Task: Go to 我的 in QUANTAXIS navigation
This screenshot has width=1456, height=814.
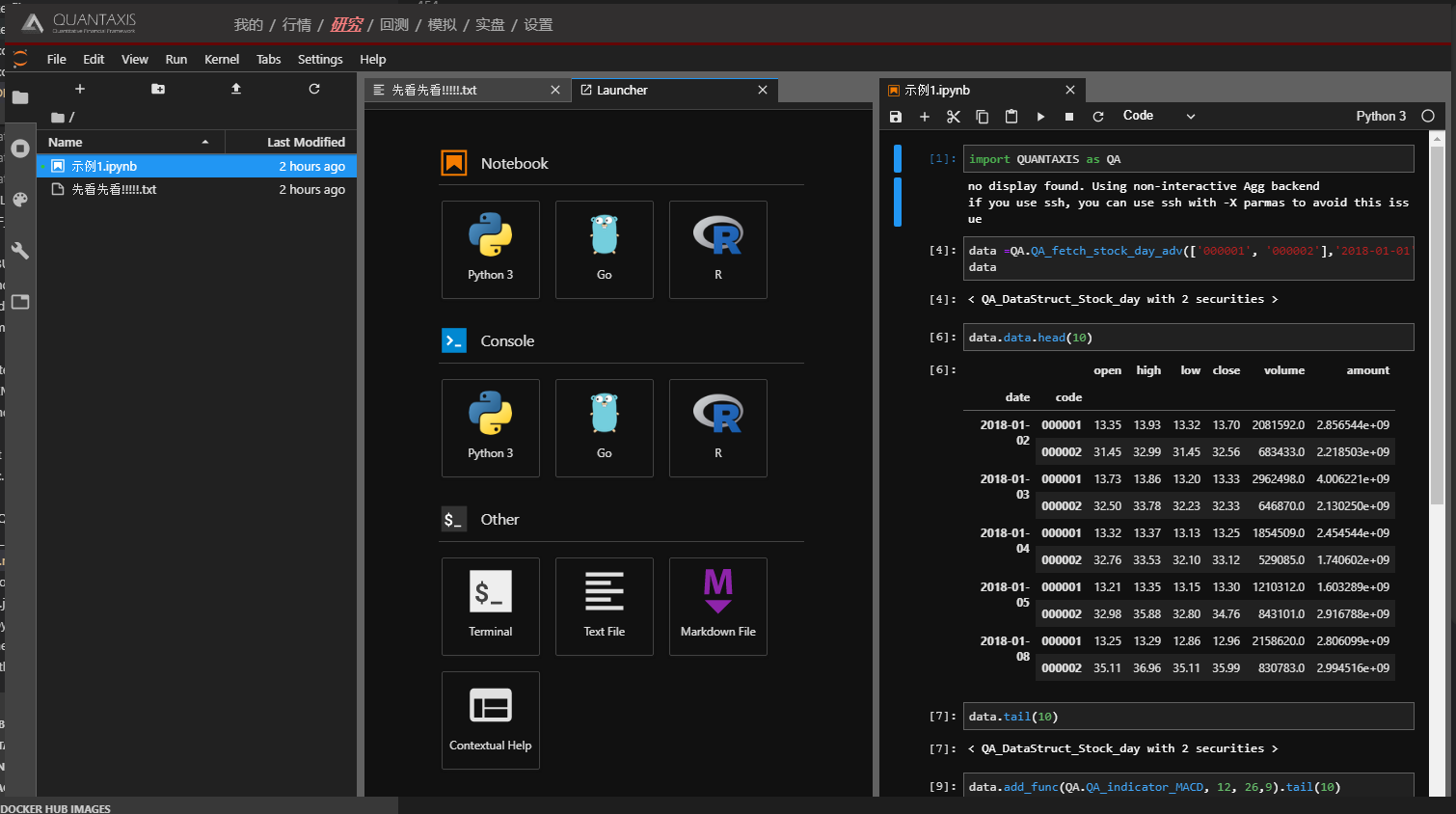Action: coord(249,25)
